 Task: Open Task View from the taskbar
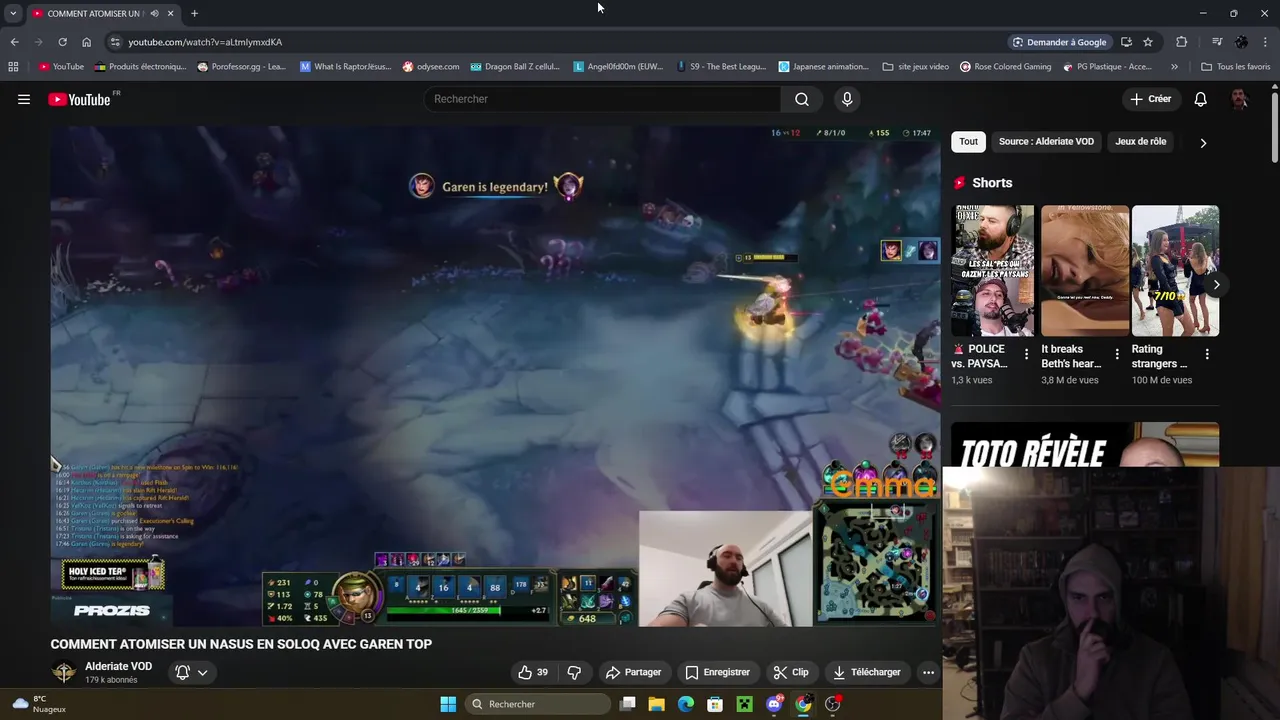pyautogui.click(x=628, y=704)
